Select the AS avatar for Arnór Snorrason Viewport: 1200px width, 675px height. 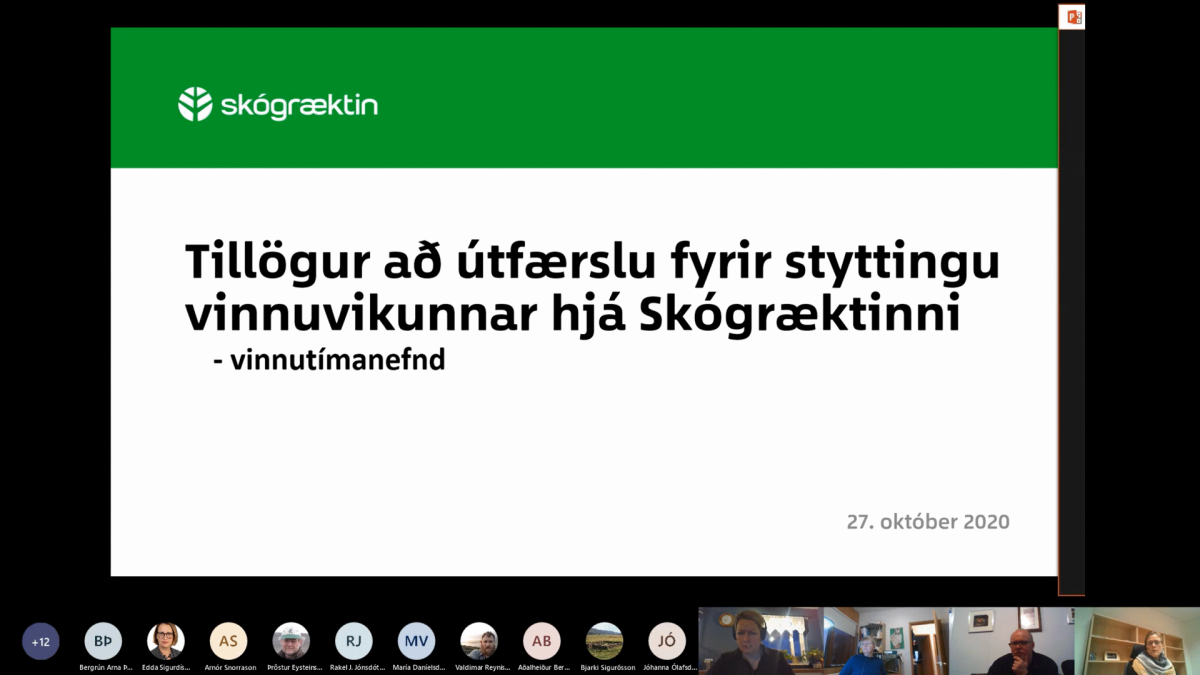coord(228,641)
